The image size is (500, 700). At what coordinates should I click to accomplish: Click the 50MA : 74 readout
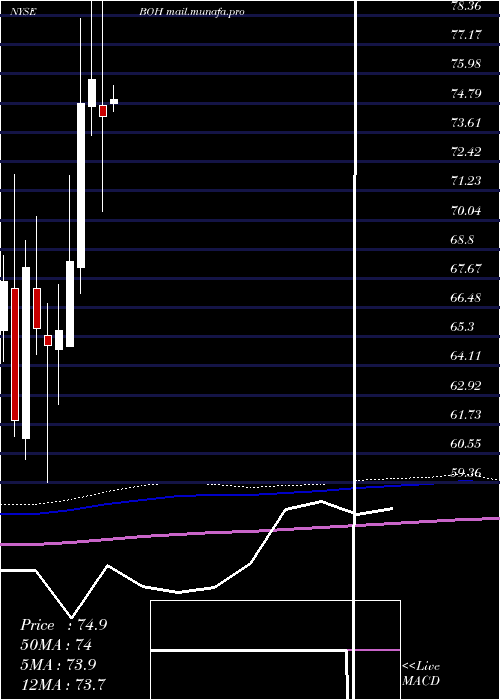click(x=56, y=645)
